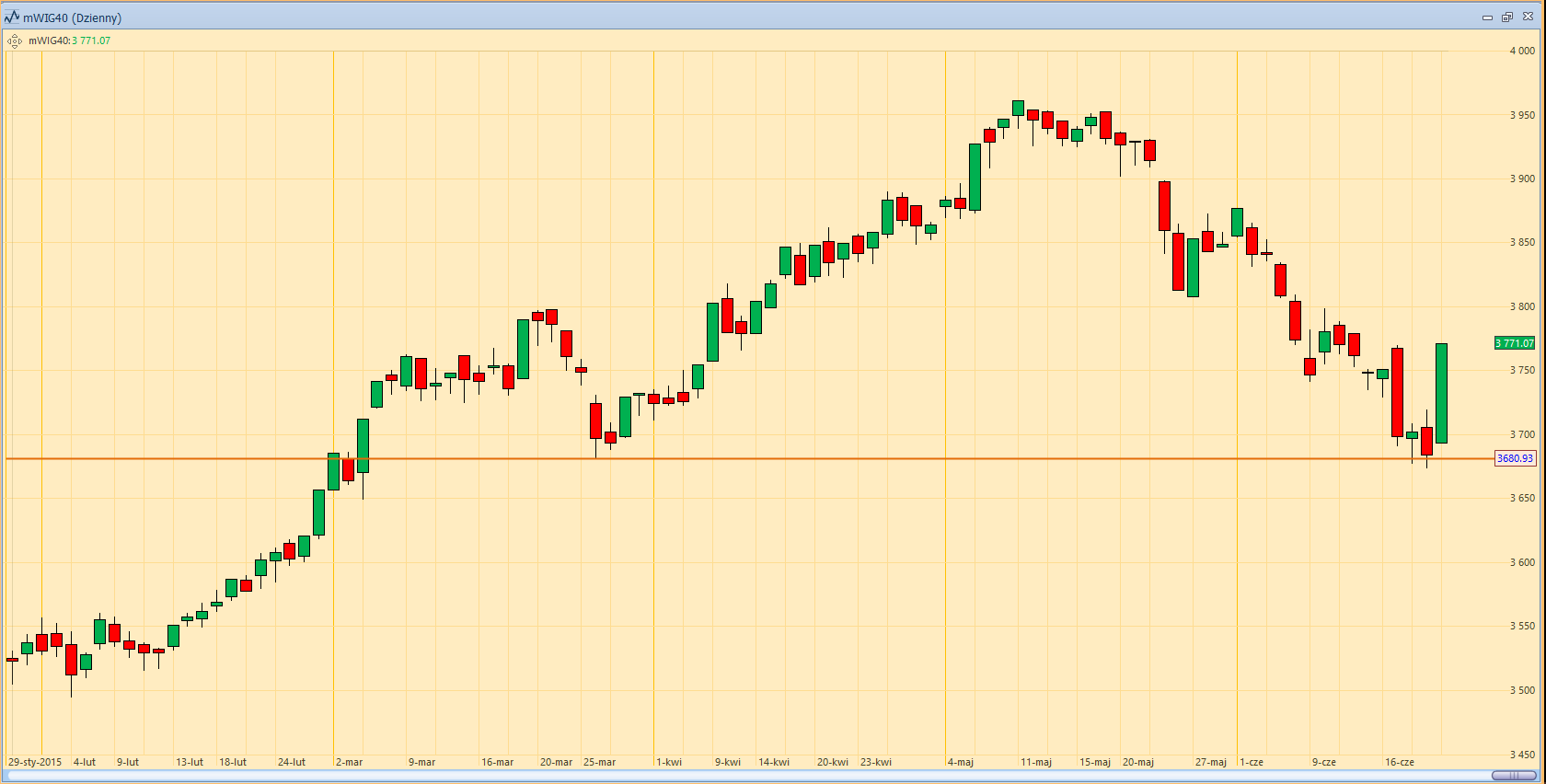Click the '4-lut' date label
This screenshot has width=1546, height=784.
[x=85, y=762]
